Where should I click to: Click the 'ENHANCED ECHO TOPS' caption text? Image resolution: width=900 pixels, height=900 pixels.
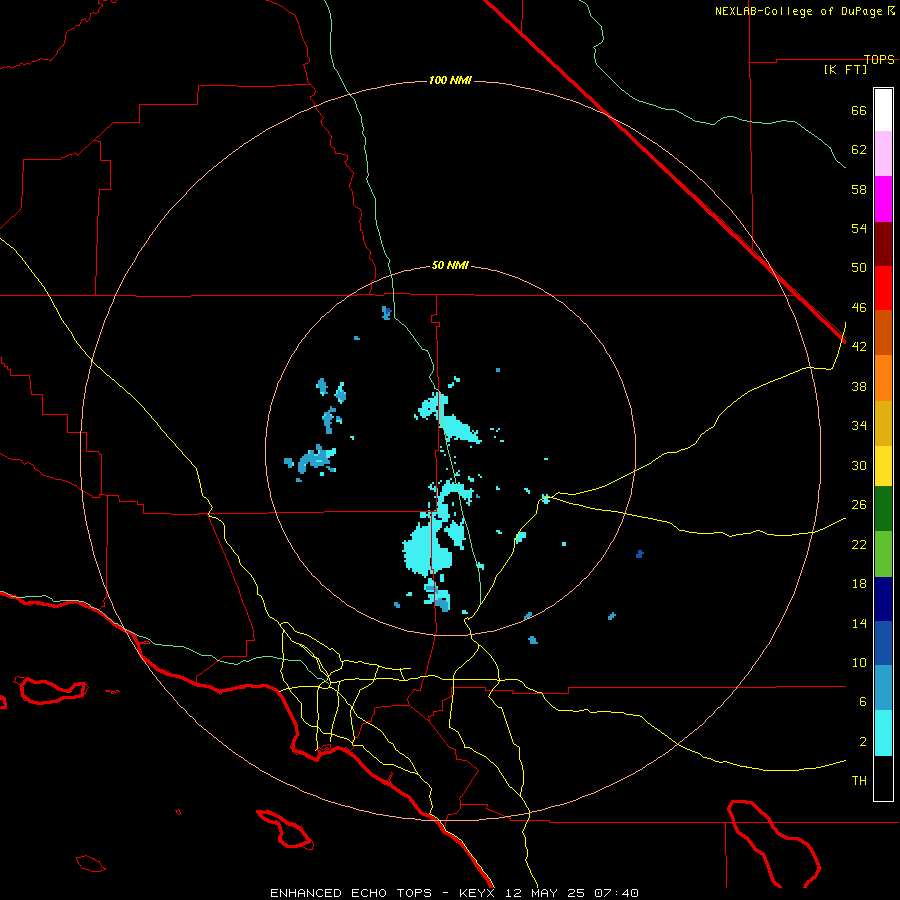pyautogui.click(x=351, y=893)
